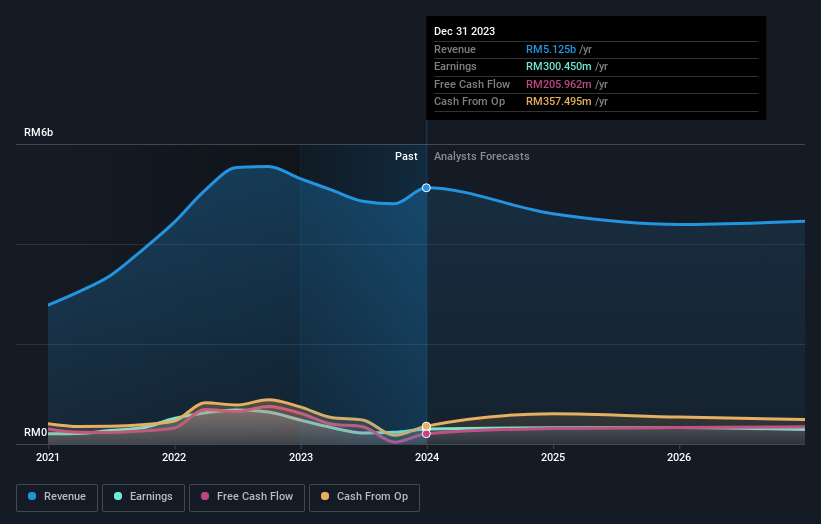Viewport: 821px width, 524px height.
Task: Click the Earnings row label in tooltip
Action: pyautogui.click(x=456, y=66)
